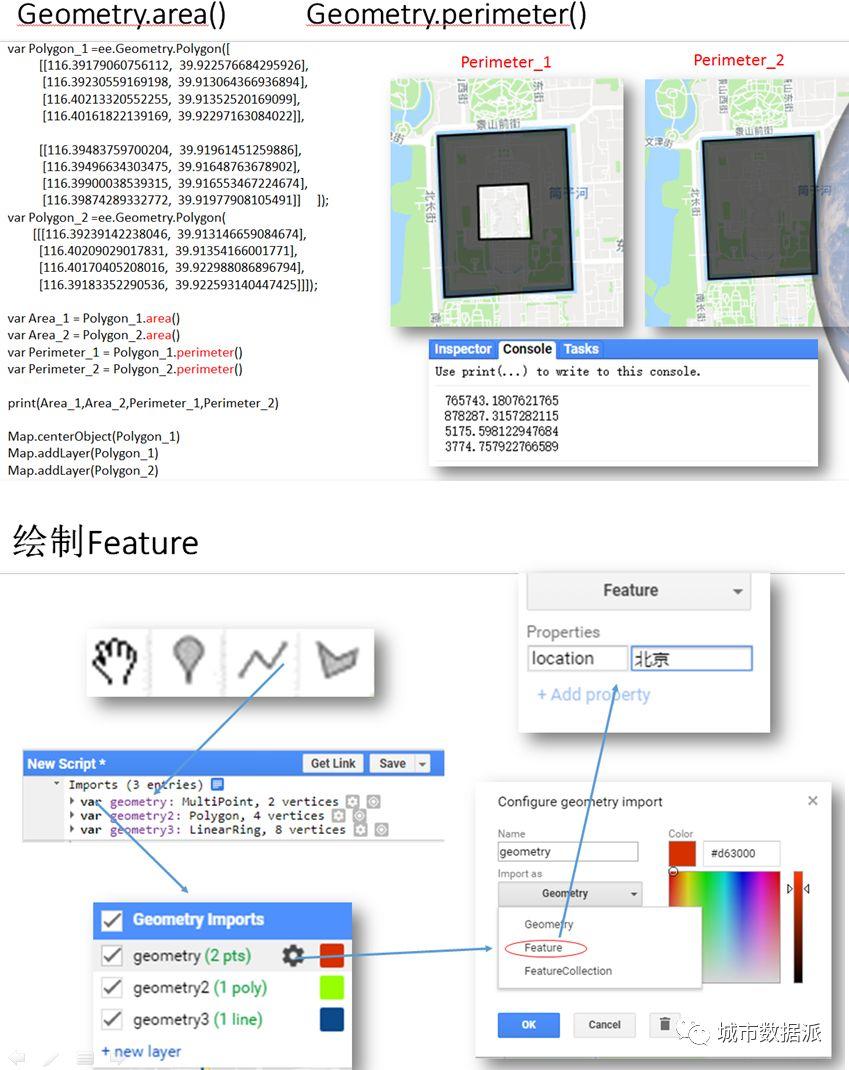
Task: Confirm the dialog with OK
Action: [529, 1025]
